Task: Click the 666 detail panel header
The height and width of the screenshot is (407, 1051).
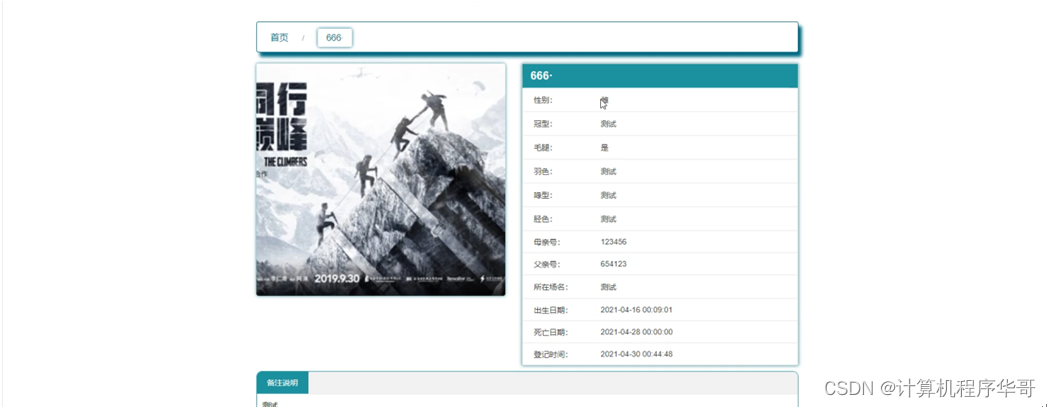Action: pos(660,76)
